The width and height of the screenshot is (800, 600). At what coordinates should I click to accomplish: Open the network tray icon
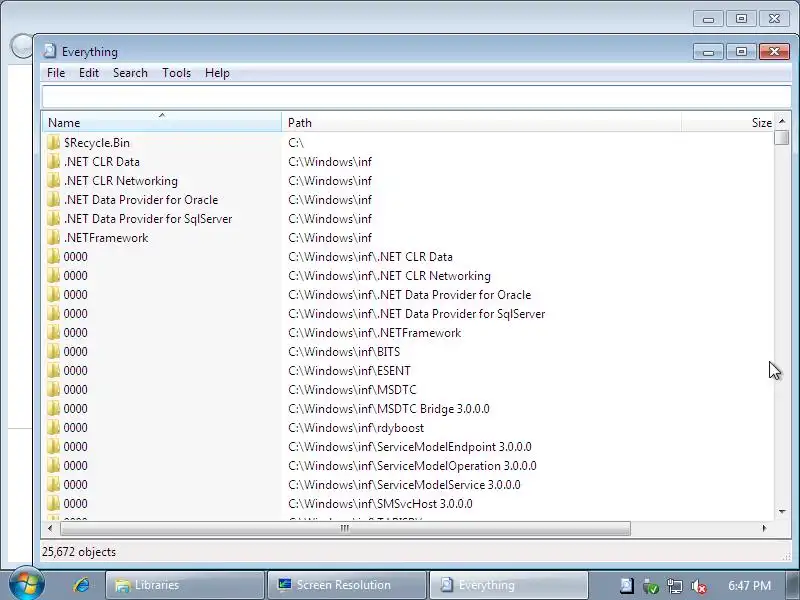click(674, 586)
